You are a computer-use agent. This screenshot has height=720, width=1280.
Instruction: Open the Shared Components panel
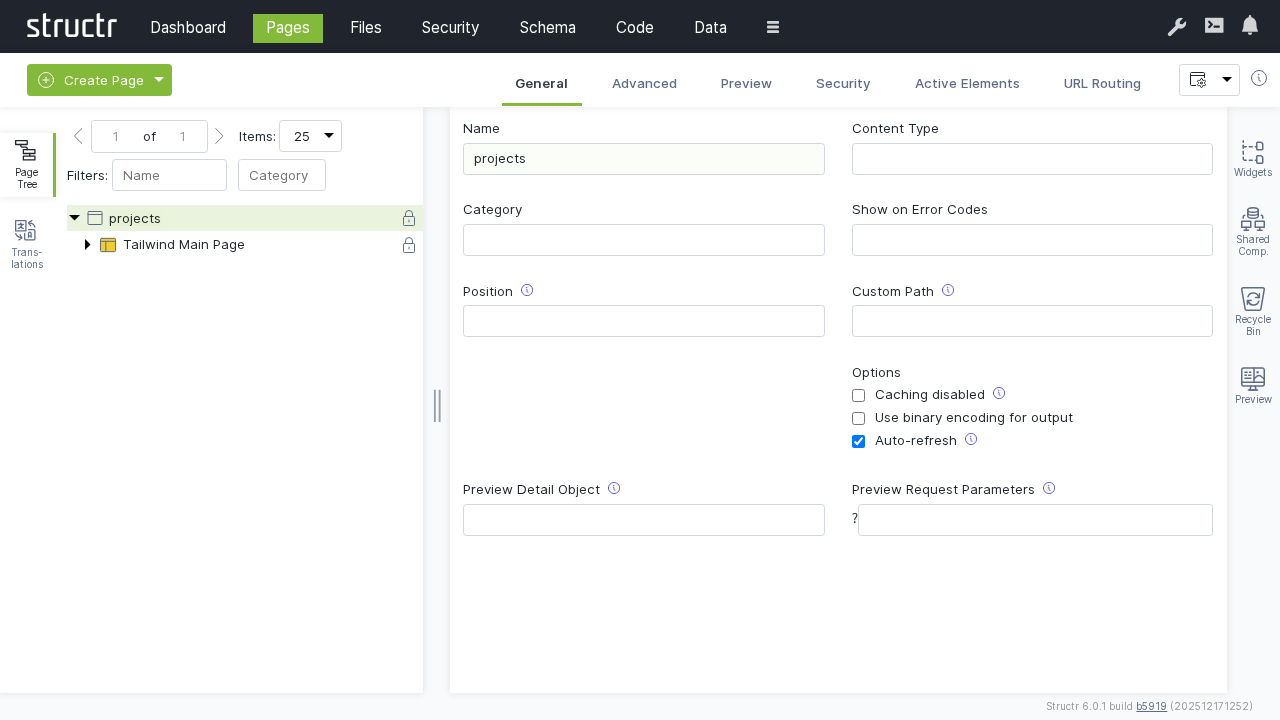(1252, 231)
